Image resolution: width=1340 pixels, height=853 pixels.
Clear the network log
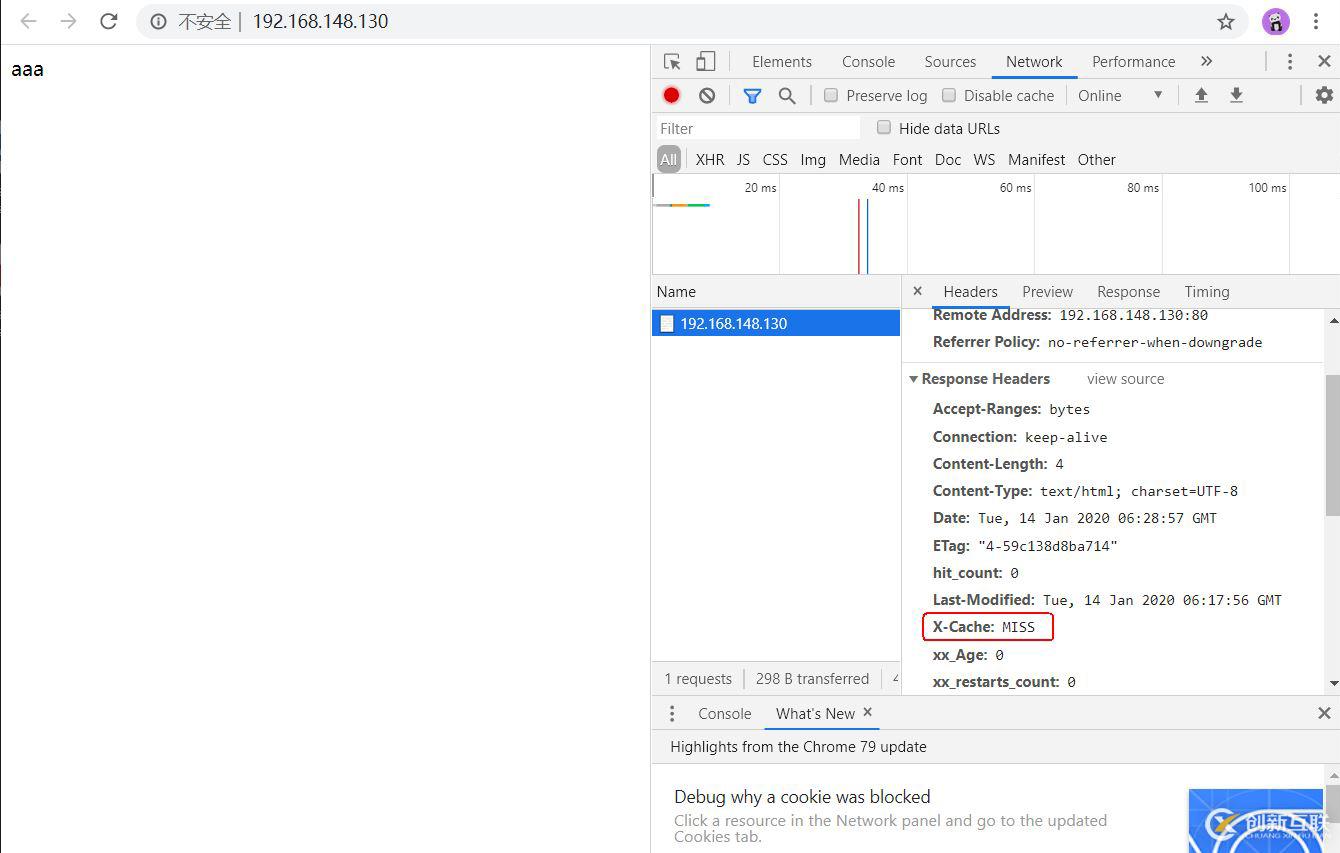click(707, 95)
